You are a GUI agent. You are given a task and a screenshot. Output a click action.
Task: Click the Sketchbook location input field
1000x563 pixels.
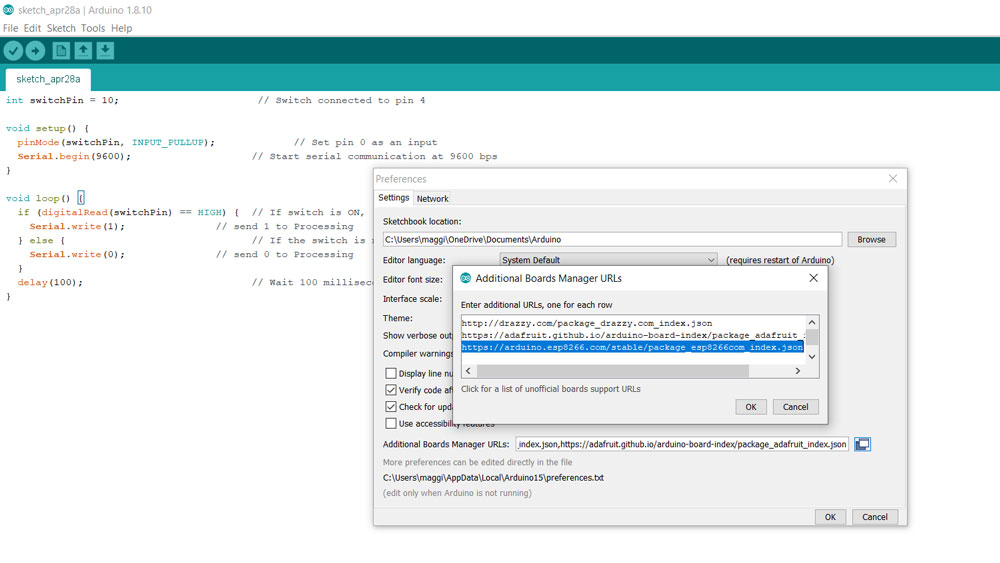612,240
